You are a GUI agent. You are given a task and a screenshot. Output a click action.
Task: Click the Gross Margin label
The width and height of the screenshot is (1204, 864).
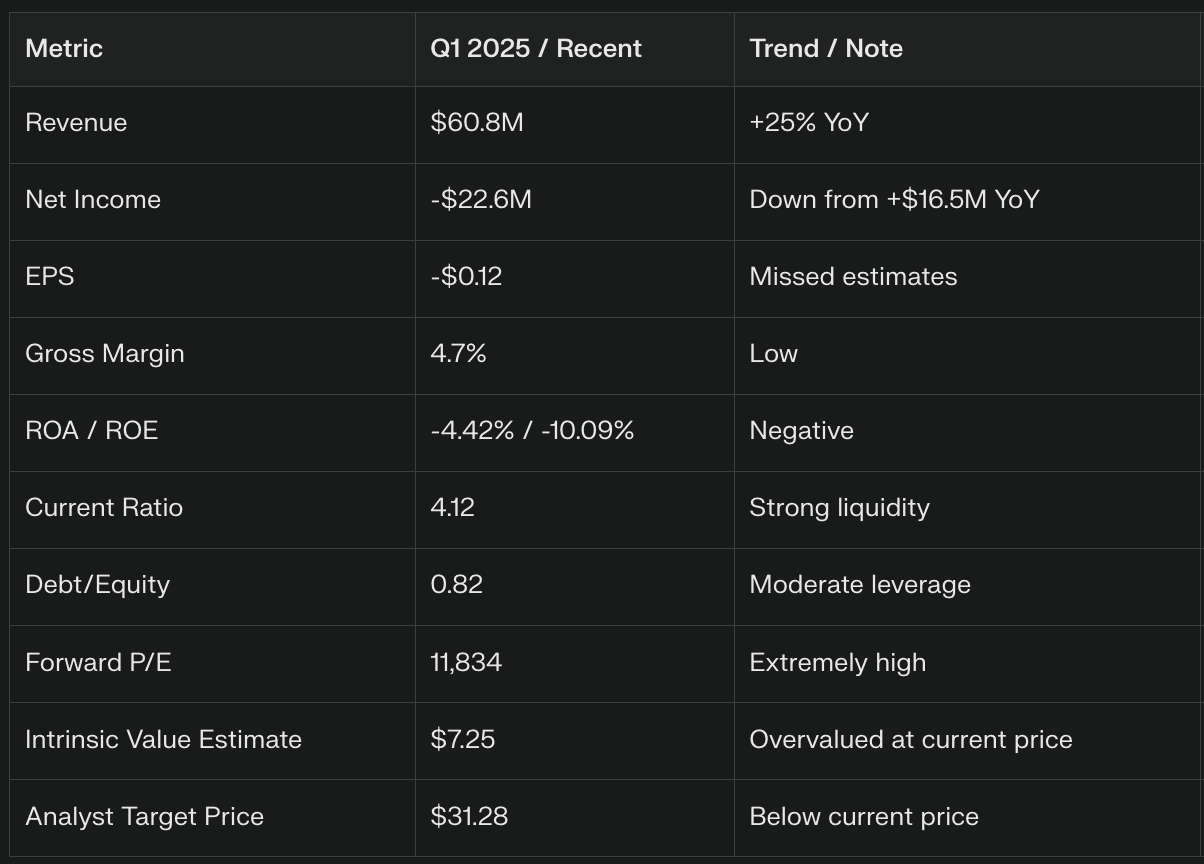[x=105, y=354]
